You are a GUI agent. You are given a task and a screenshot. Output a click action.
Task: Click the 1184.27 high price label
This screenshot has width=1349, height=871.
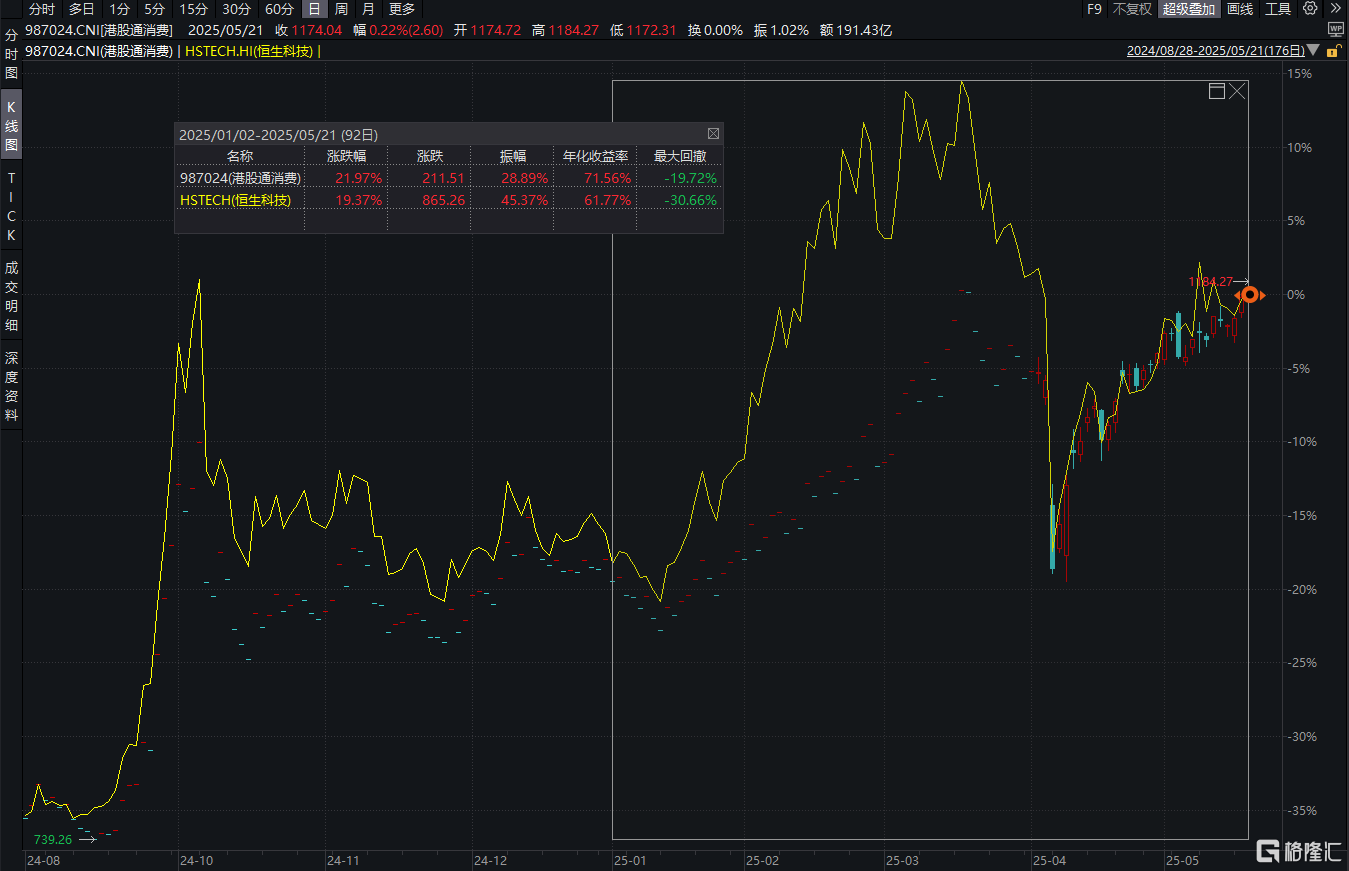(x=1210, y=282)
